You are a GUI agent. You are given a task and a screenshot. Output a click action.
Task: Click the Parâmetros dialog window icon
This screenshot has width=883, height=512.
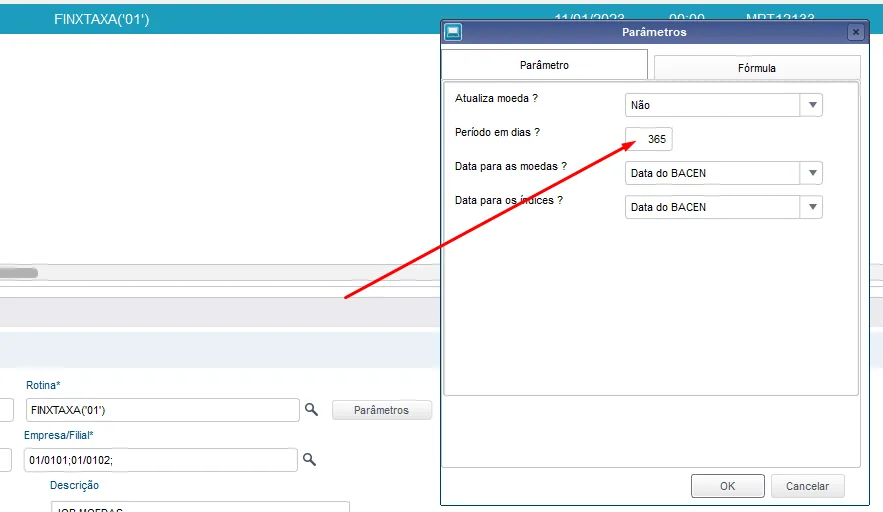tap(453, 32)
